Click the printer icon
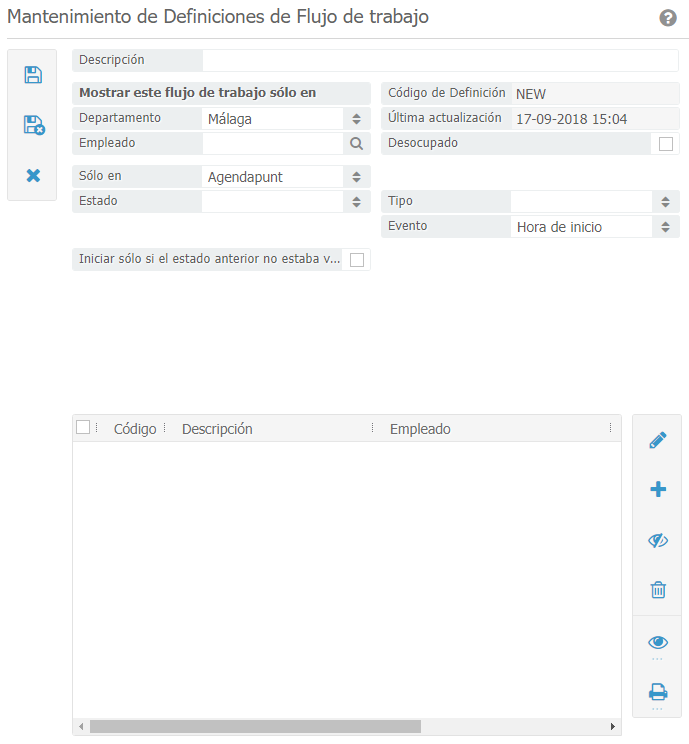689x744 pixels. 658,691
